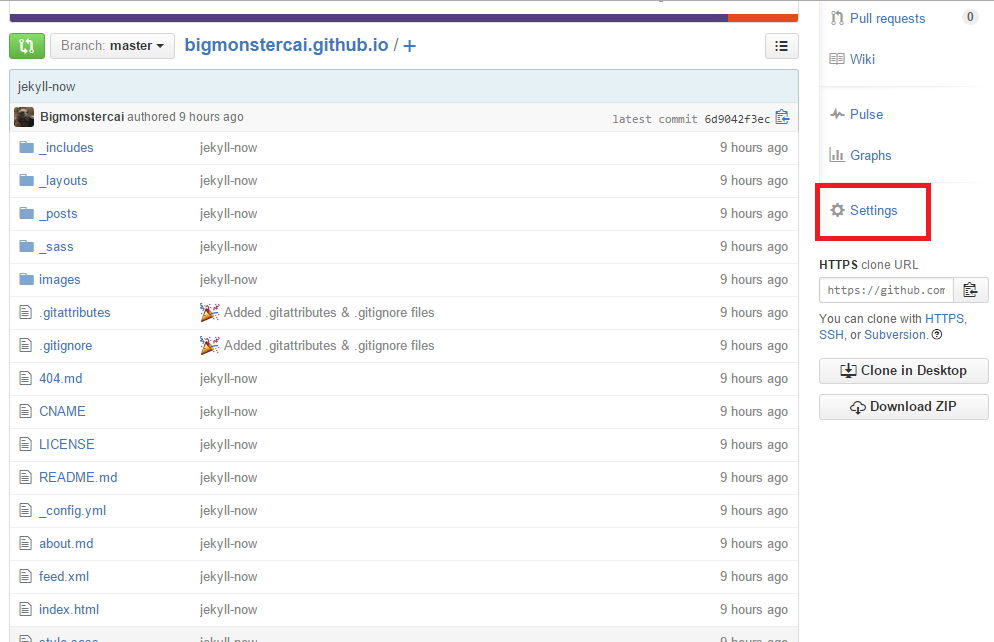Viewport: 994px width, 642px height.
Task: Click the green compare and review button
Action: [27, 46]
